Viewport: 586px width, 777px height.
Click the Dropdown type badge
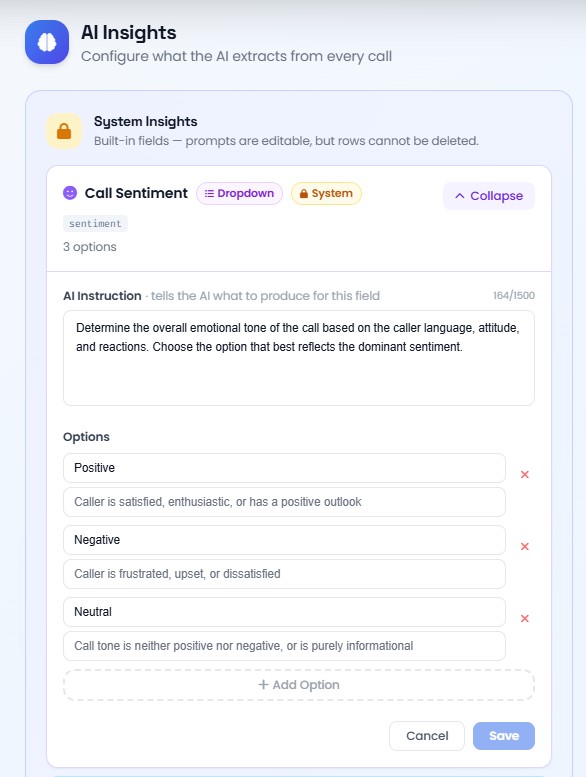(239, 193)
